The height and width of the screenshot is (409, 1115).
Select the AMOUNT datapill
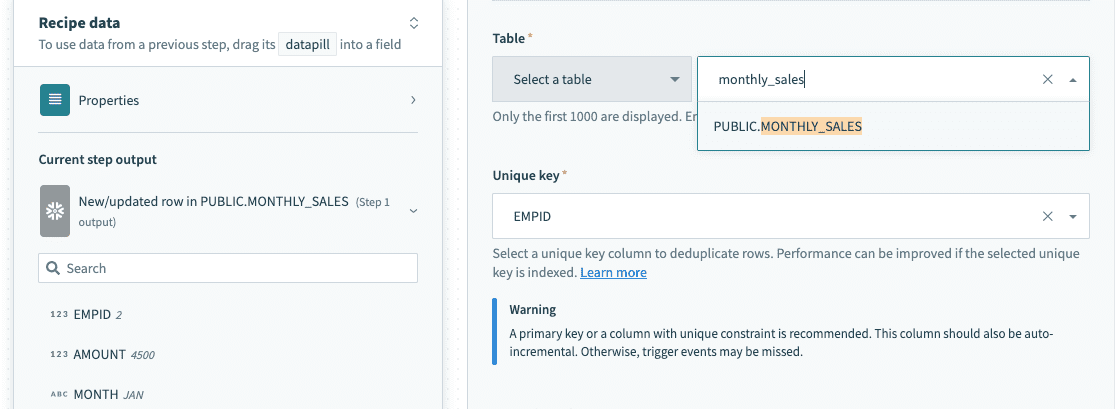[x=100, y=355]
